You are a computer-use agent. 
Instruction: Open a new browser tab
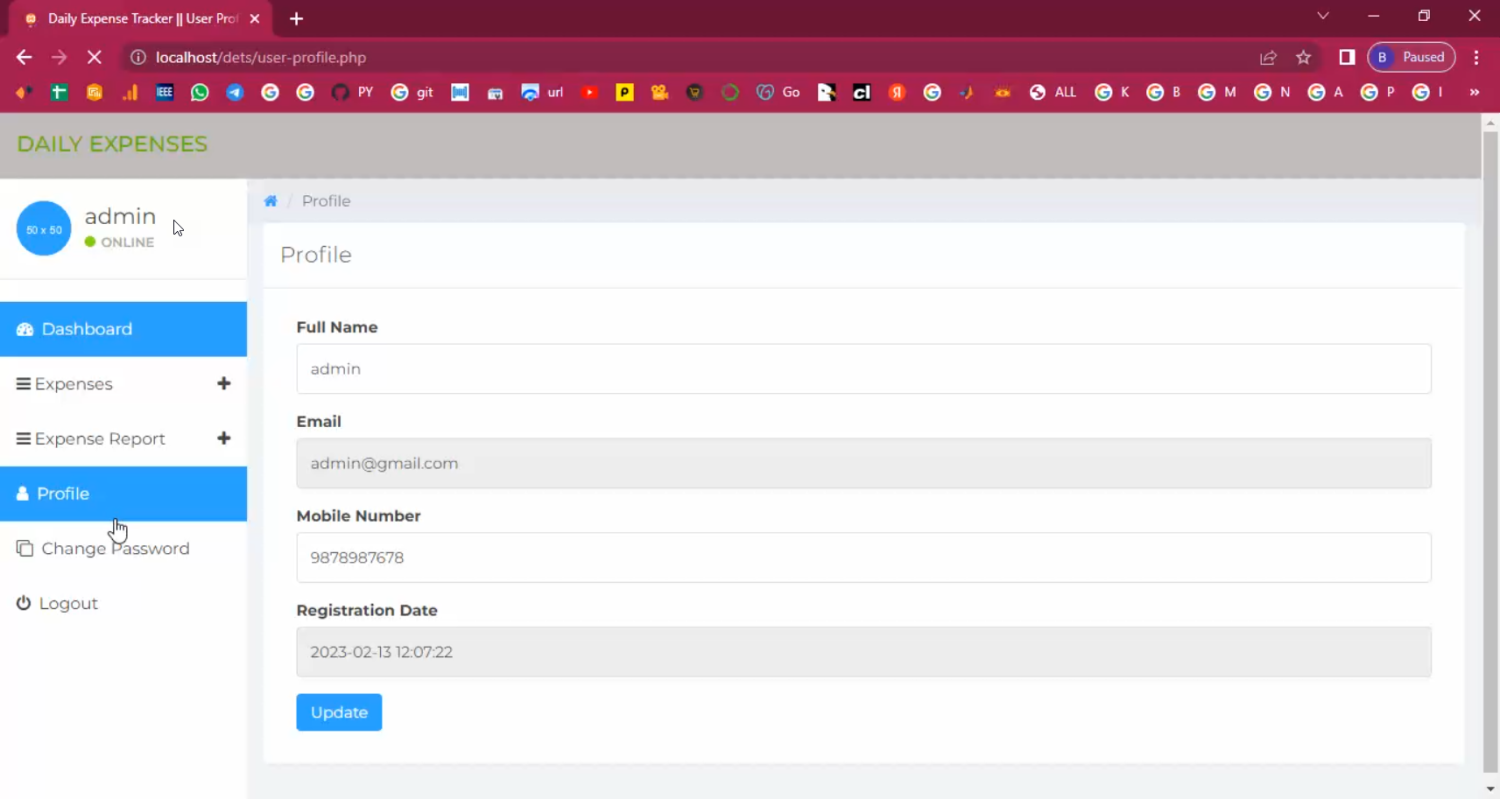tap(296, 19)
